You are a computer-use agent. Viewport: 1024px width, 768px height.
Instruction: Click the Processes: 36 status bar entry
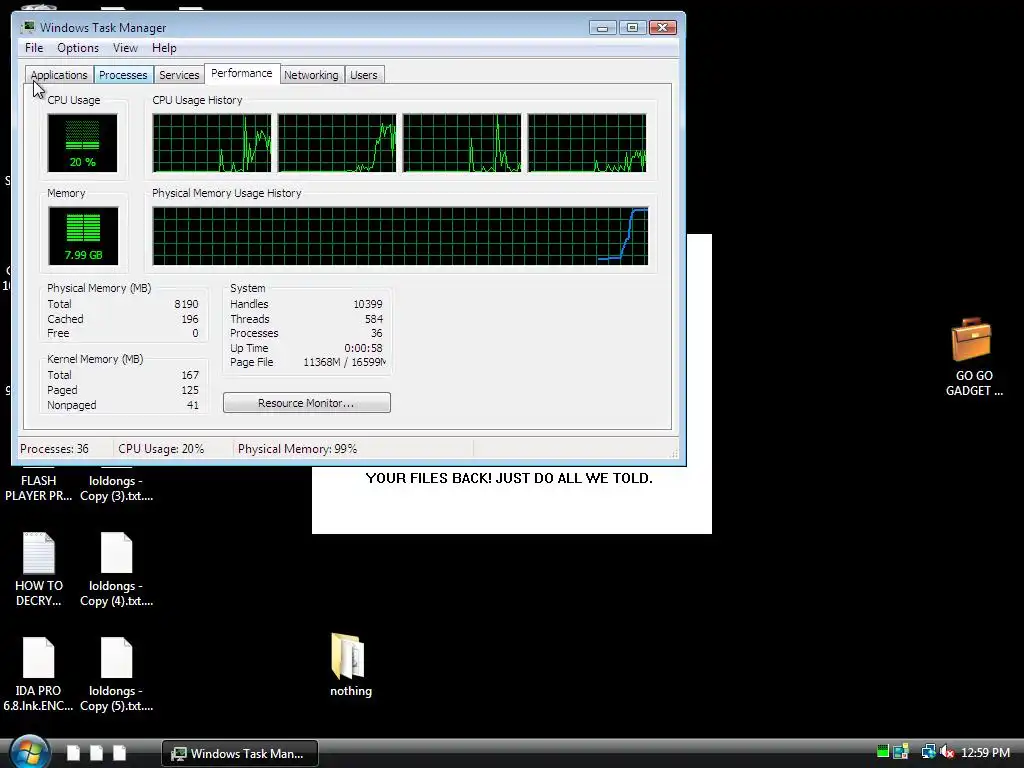tap(54, 449)
